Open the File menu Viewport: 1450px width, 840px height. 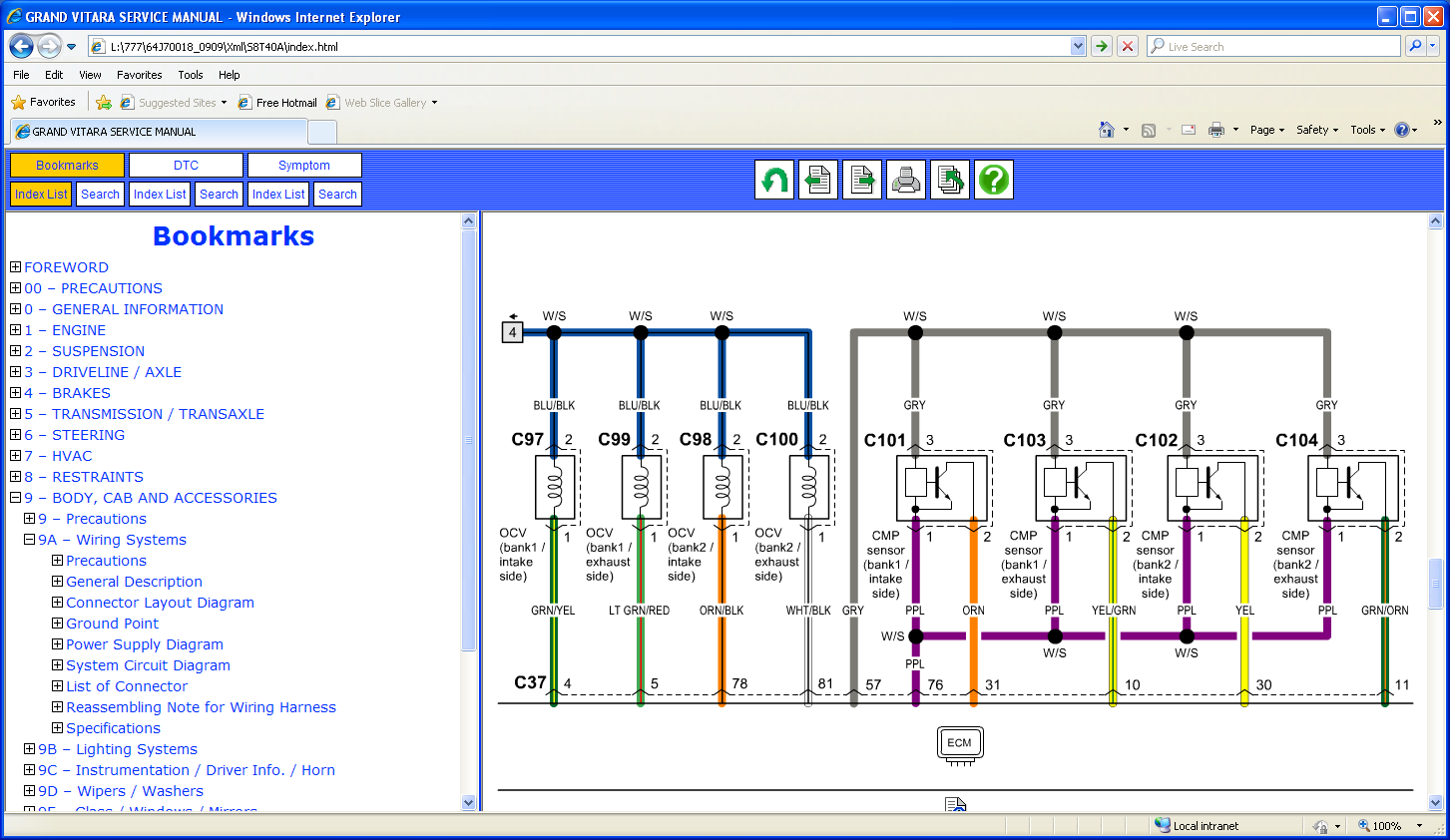(21, 75)
